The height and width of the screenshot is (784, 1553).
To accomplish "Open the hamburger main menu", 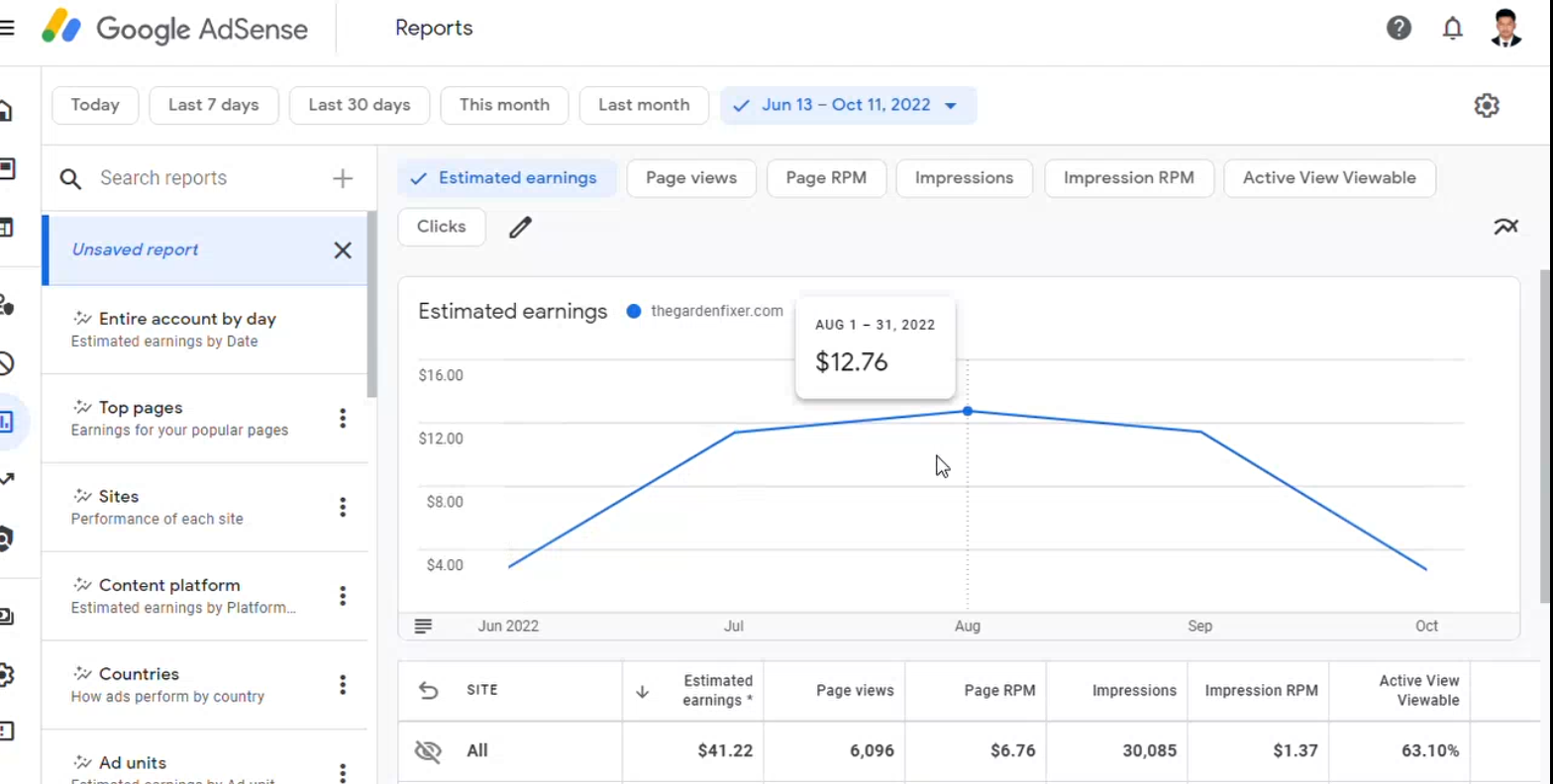I will pos(6,28).
